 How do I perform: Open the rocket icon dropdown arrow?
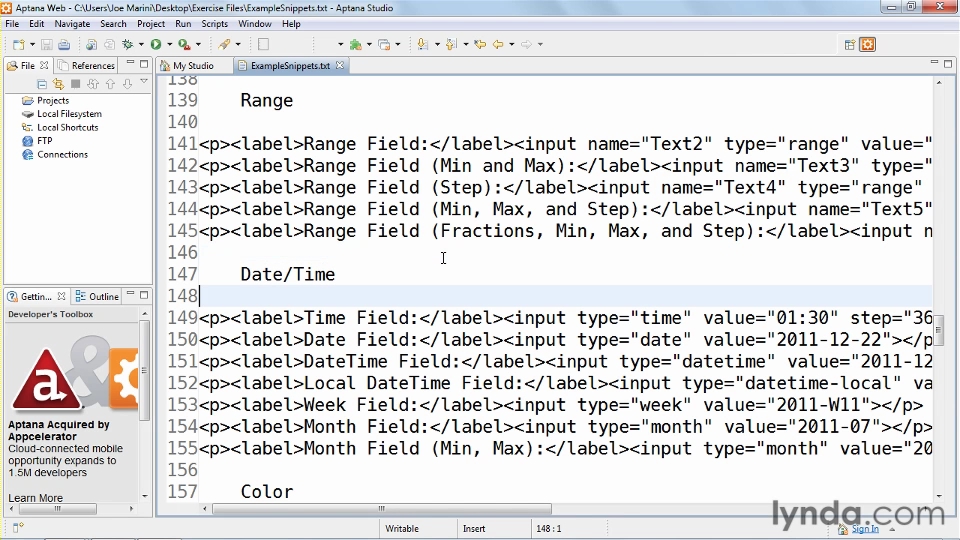click(x=238, y=44)
